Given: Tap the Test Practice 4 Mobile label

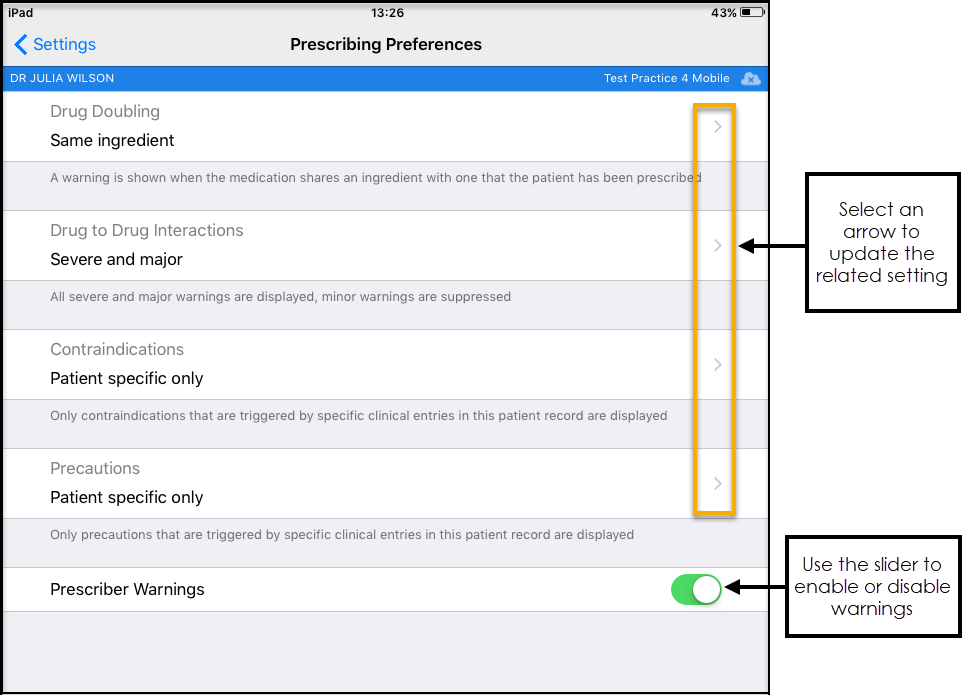Looking at the screenshot, I should pyautogui.click(x=667, y=78).
